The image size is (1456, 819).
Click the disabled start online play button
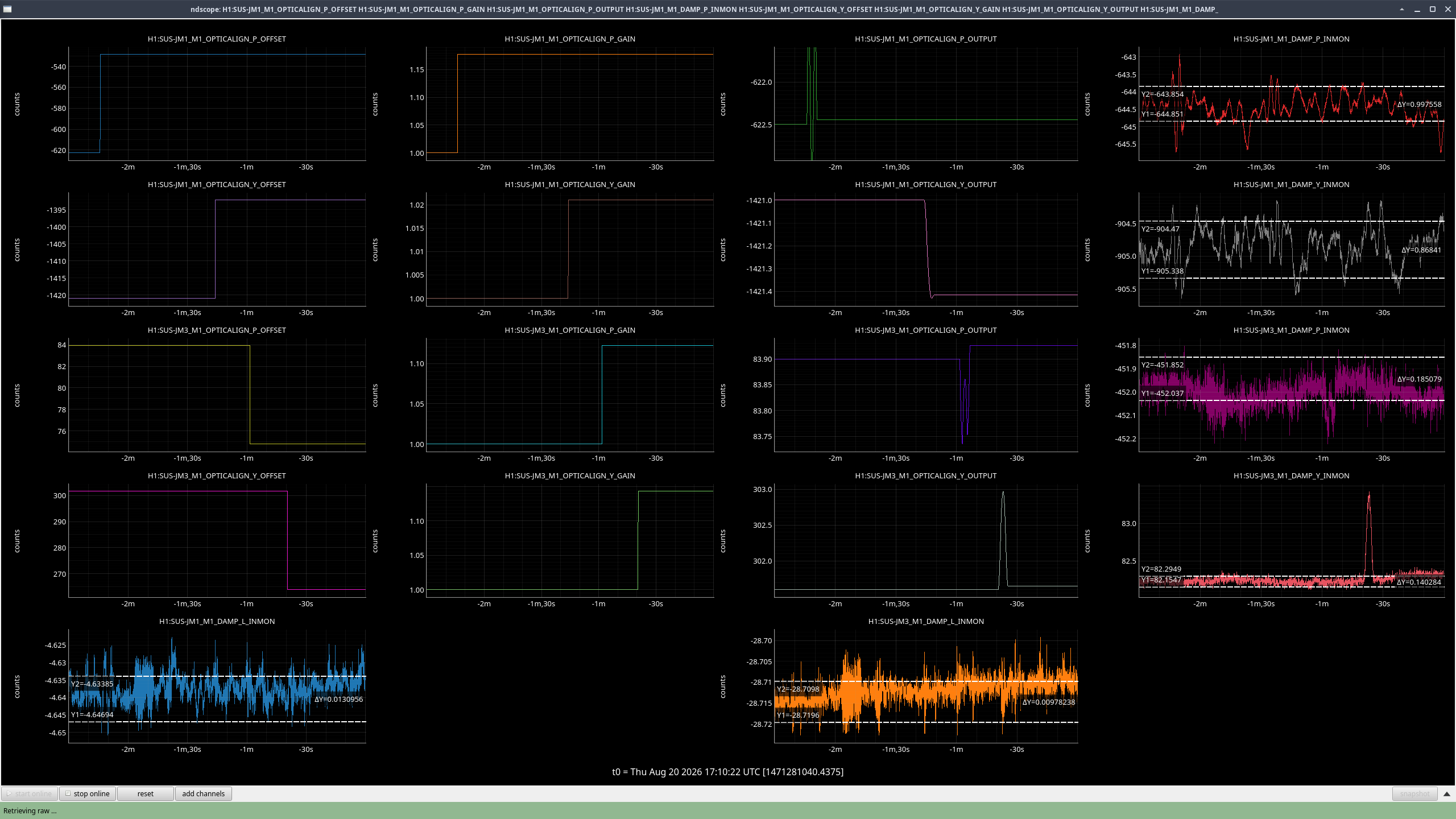[30, 793]
